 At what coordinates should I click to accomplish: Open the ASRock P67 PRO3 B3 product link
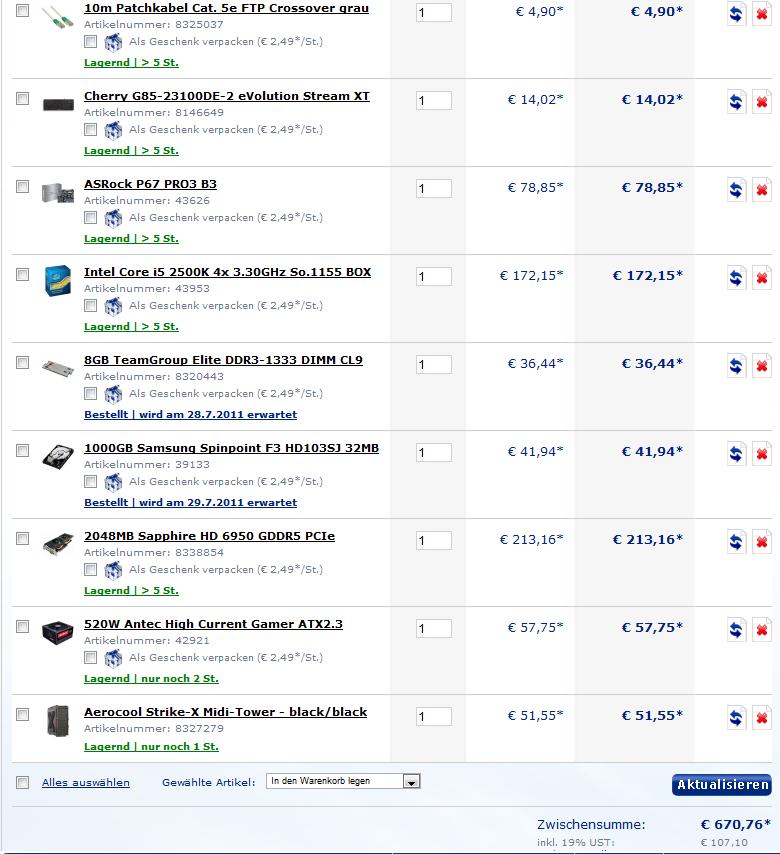click(150, 184)
